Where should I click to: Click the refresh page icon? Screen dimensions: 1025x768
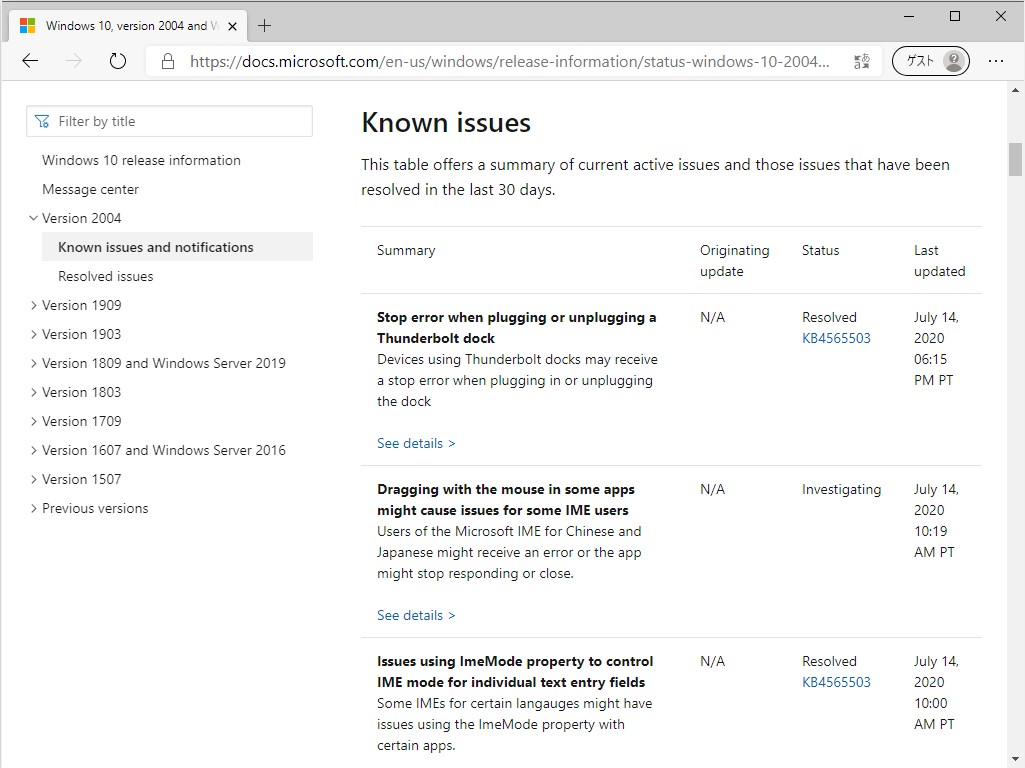click(x=118, y=61)
